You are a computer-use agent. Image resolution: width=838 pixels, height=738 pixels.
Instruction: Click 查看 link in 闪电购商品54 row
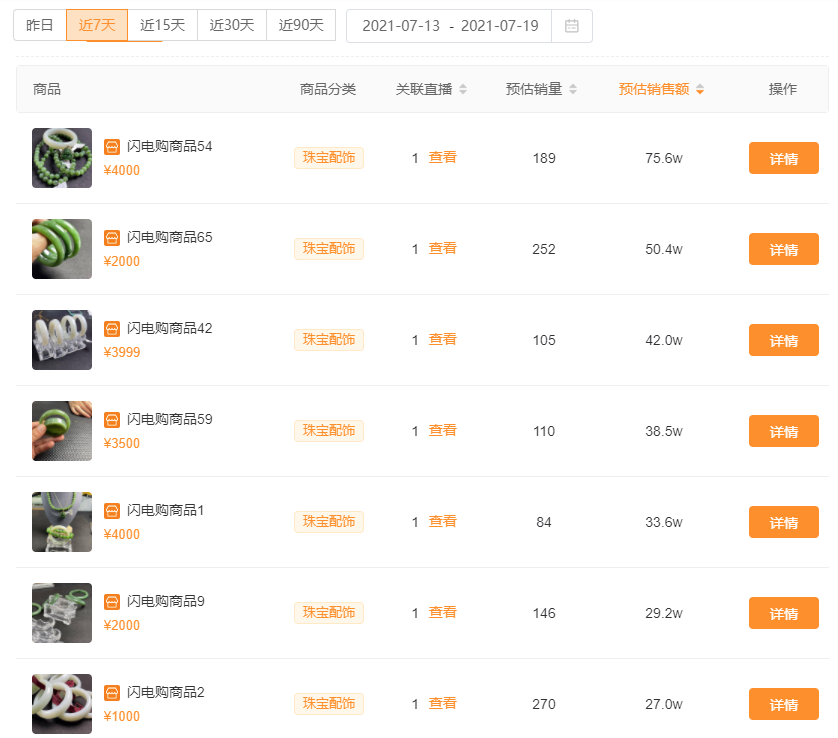point(443,158)
